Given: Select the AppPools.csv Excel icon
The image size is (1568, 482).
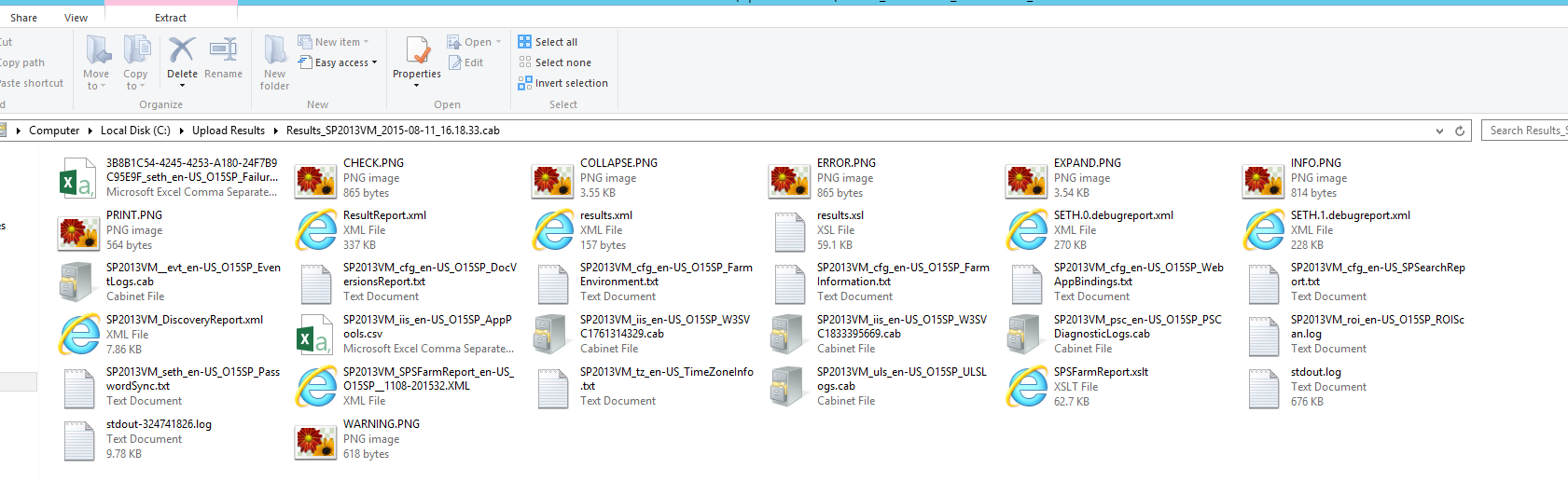Looking at the screenshot, I should click(x=315, y=335).
